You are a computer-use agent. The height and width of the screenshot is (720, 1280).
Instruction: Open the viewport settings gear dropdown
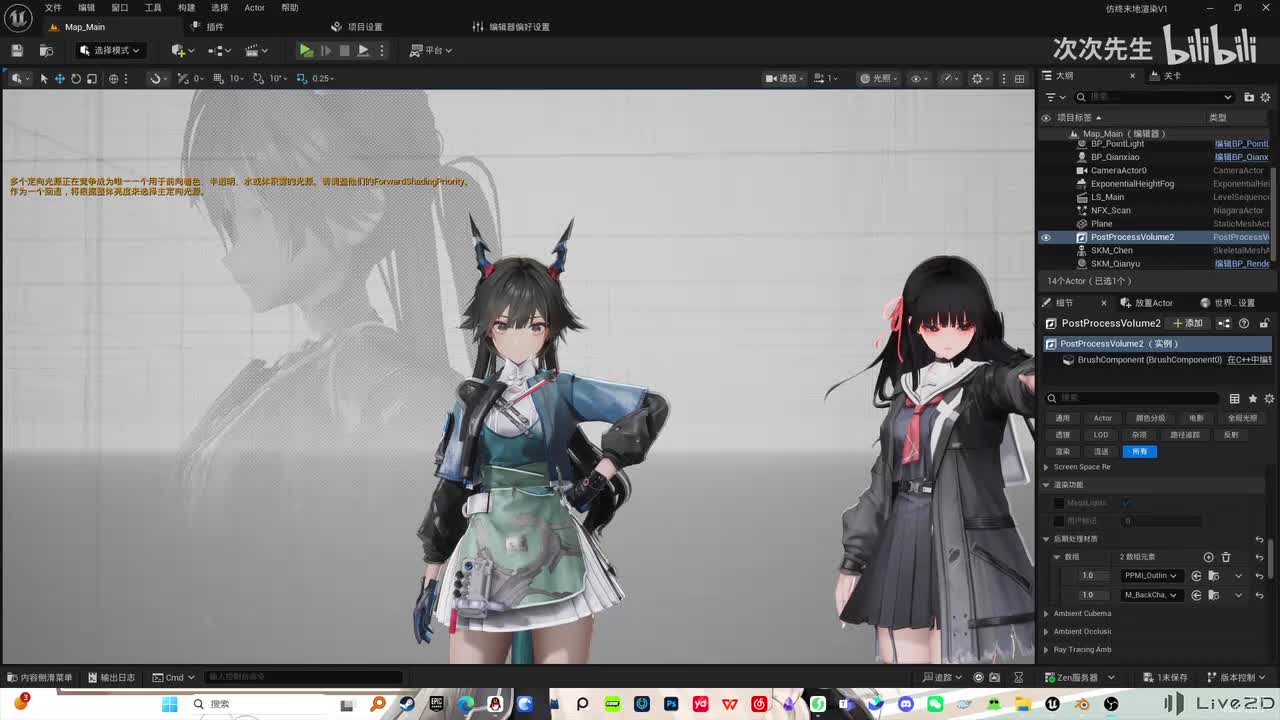[980, 78]
